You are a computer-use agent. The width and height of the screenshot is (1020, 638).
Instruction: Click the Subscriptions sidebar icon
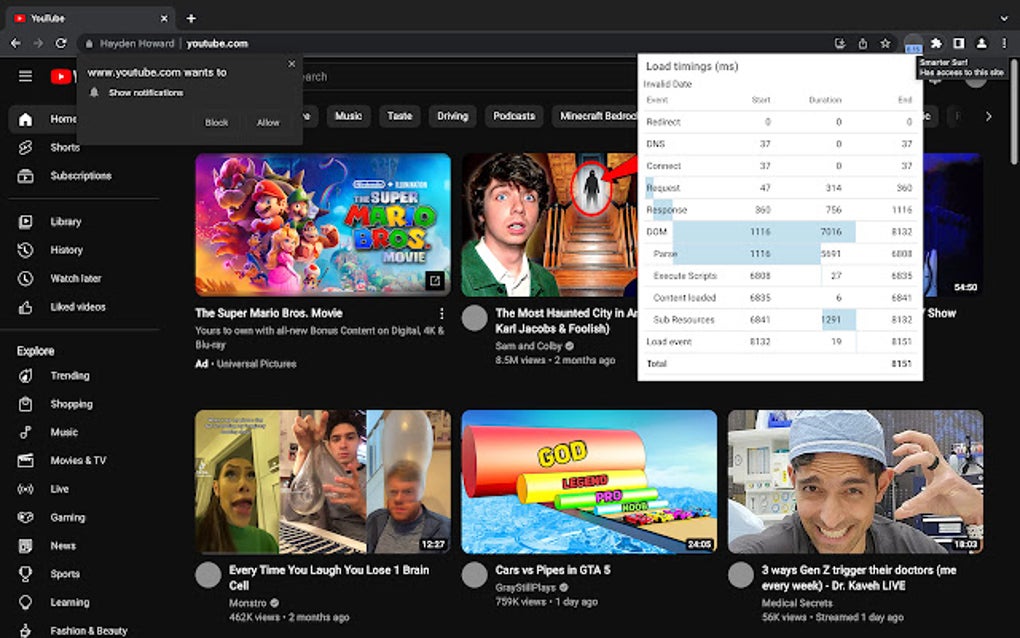pyautogui.click(x=24, y=176)
